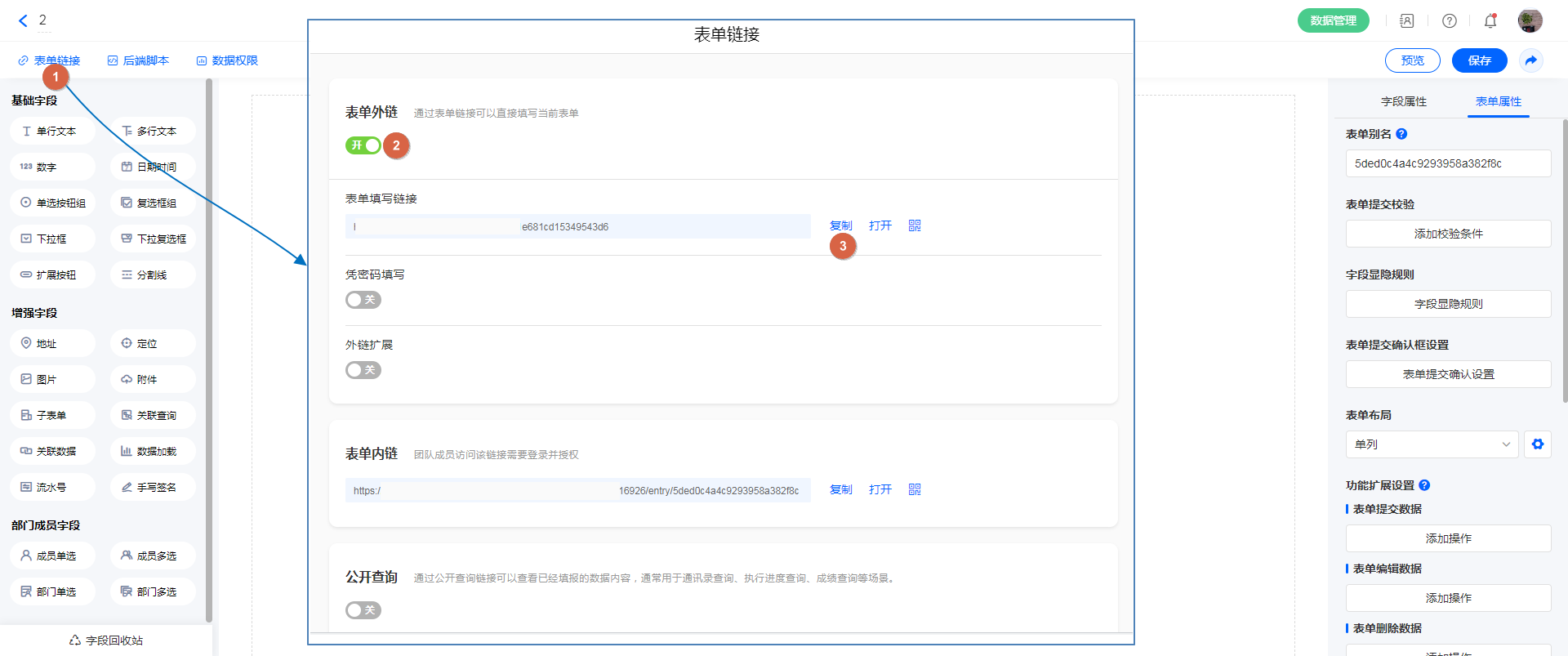Enable the 外链扩展 toggle
The image size is (1568, 656).
pyautogui.click(x=363, y=370)
